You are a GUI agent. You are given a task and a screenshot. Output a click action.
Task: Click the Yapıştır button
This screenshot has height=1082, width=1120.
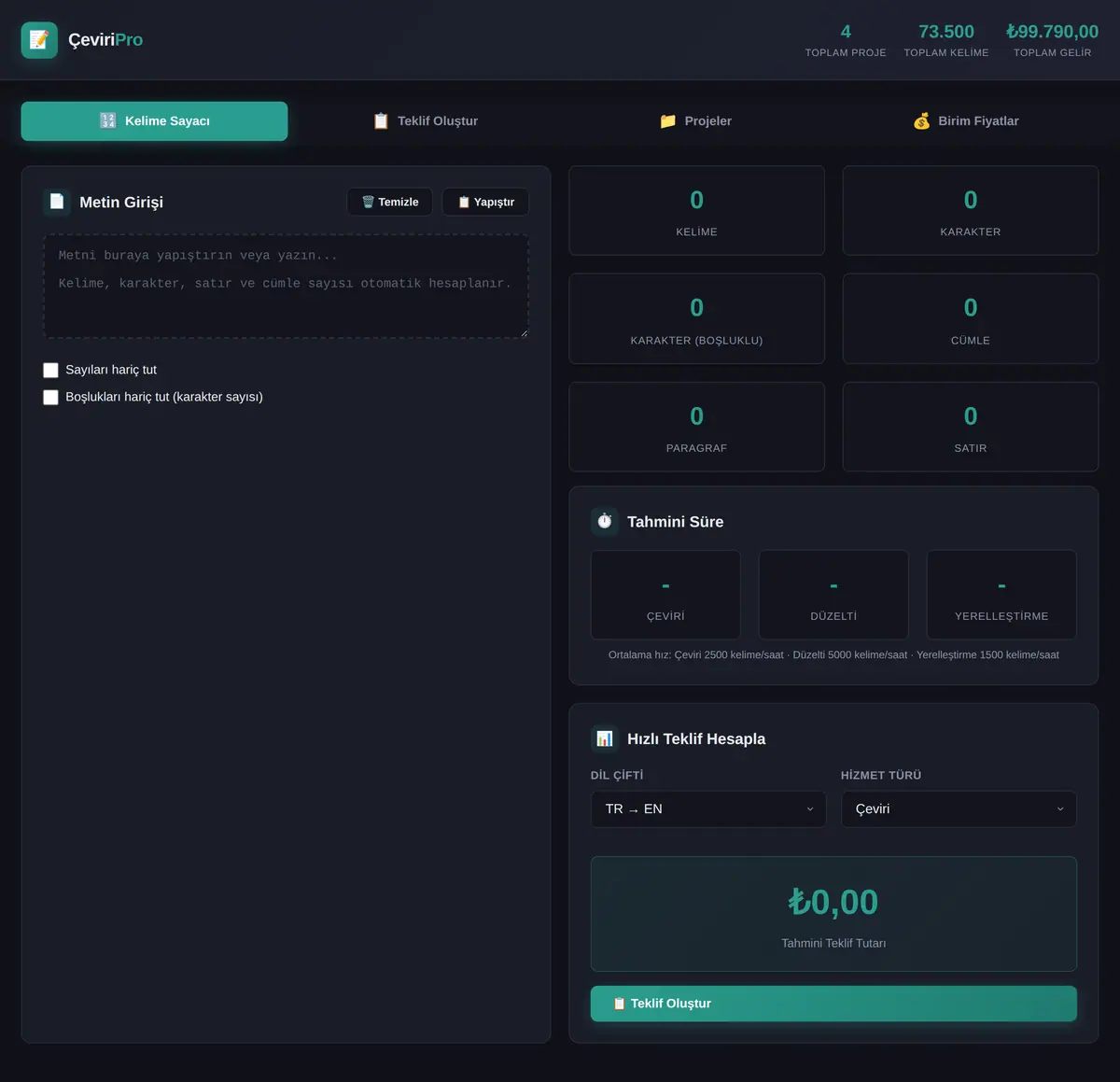click(485, 202)
